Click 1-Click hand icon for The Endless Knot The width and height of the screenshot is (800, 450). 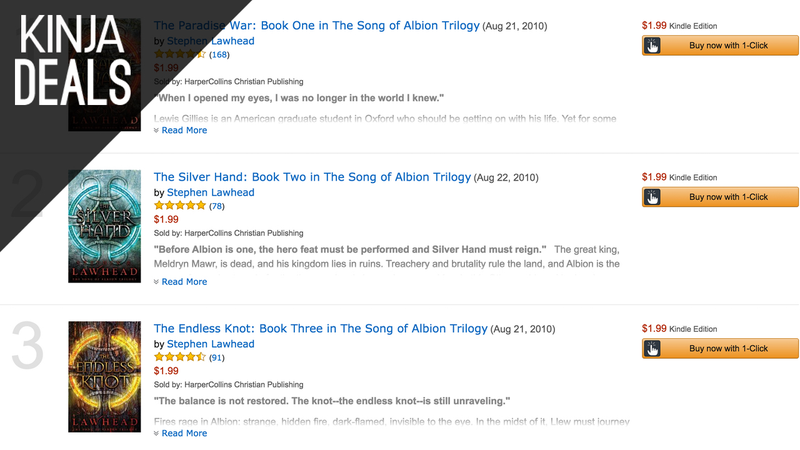click(652, 348)
